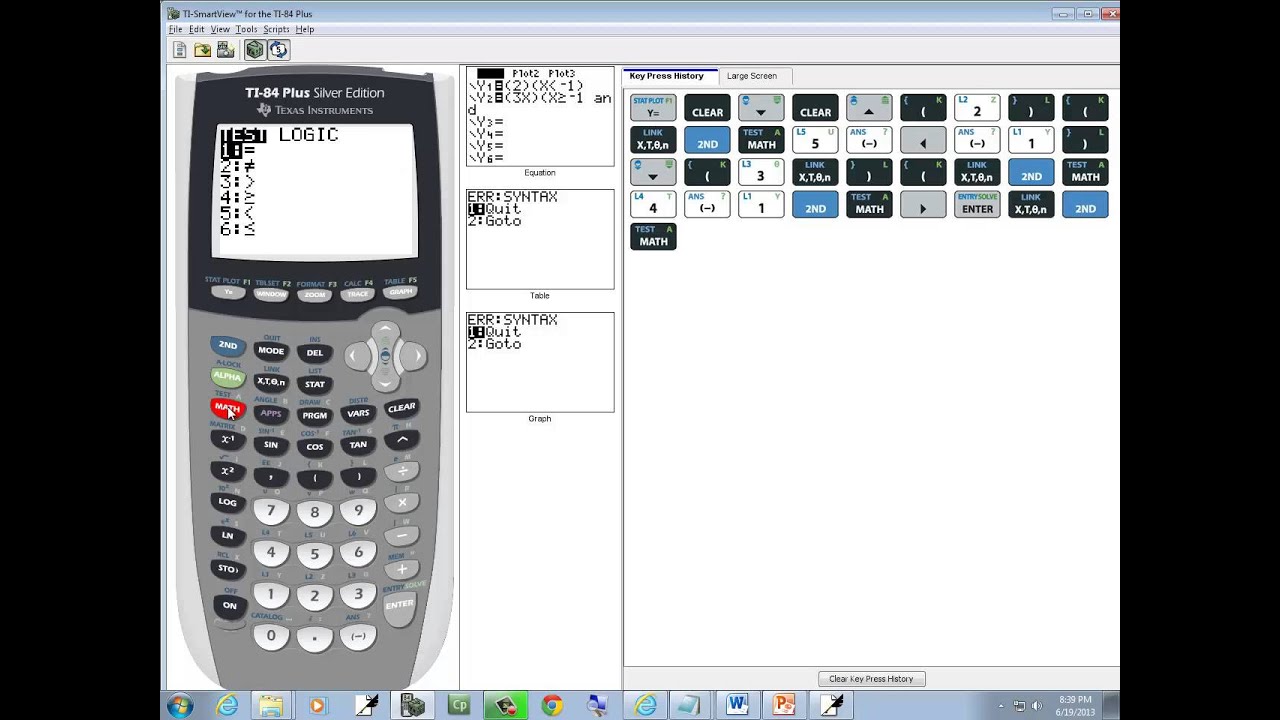Viewport: 1280px width, 720px height.
Task: Click the calculator plus key
Action: coord(402,569)
